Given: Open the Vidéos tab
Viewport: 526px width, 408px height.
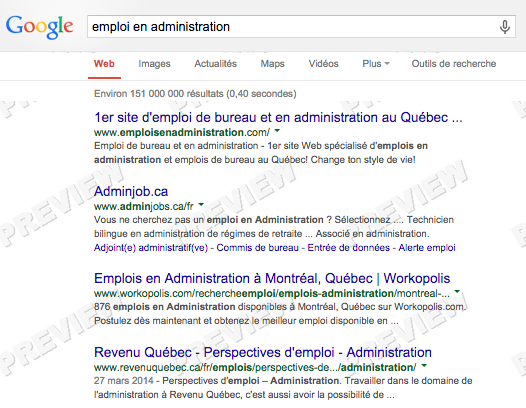Looking at the screenshot, I should point(323,64).
